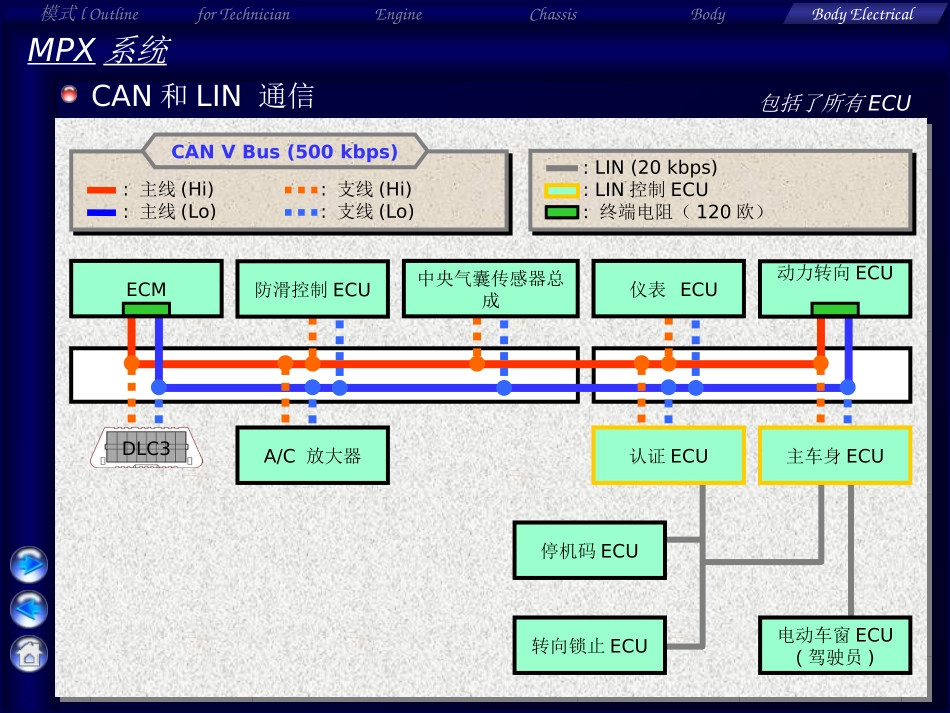This screenshot has height=713, width=950.
Task: Click the green terminating resistor on 动力转向 ECU
Action: (834, 309)
